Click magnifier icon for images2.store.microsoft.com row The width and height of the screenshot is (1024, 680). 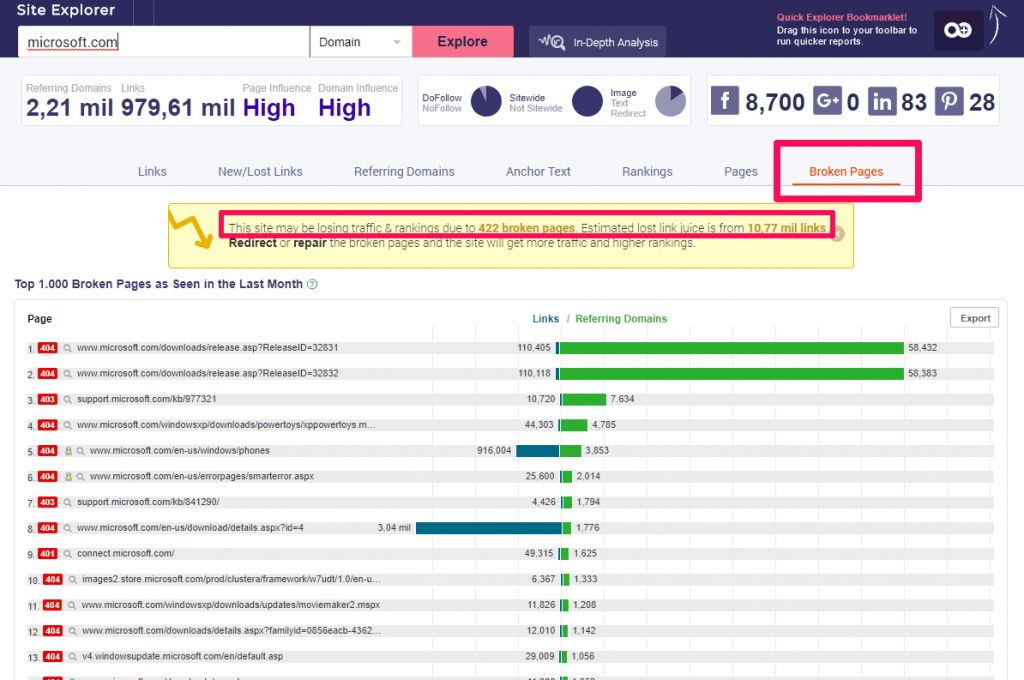pos(72,579)
